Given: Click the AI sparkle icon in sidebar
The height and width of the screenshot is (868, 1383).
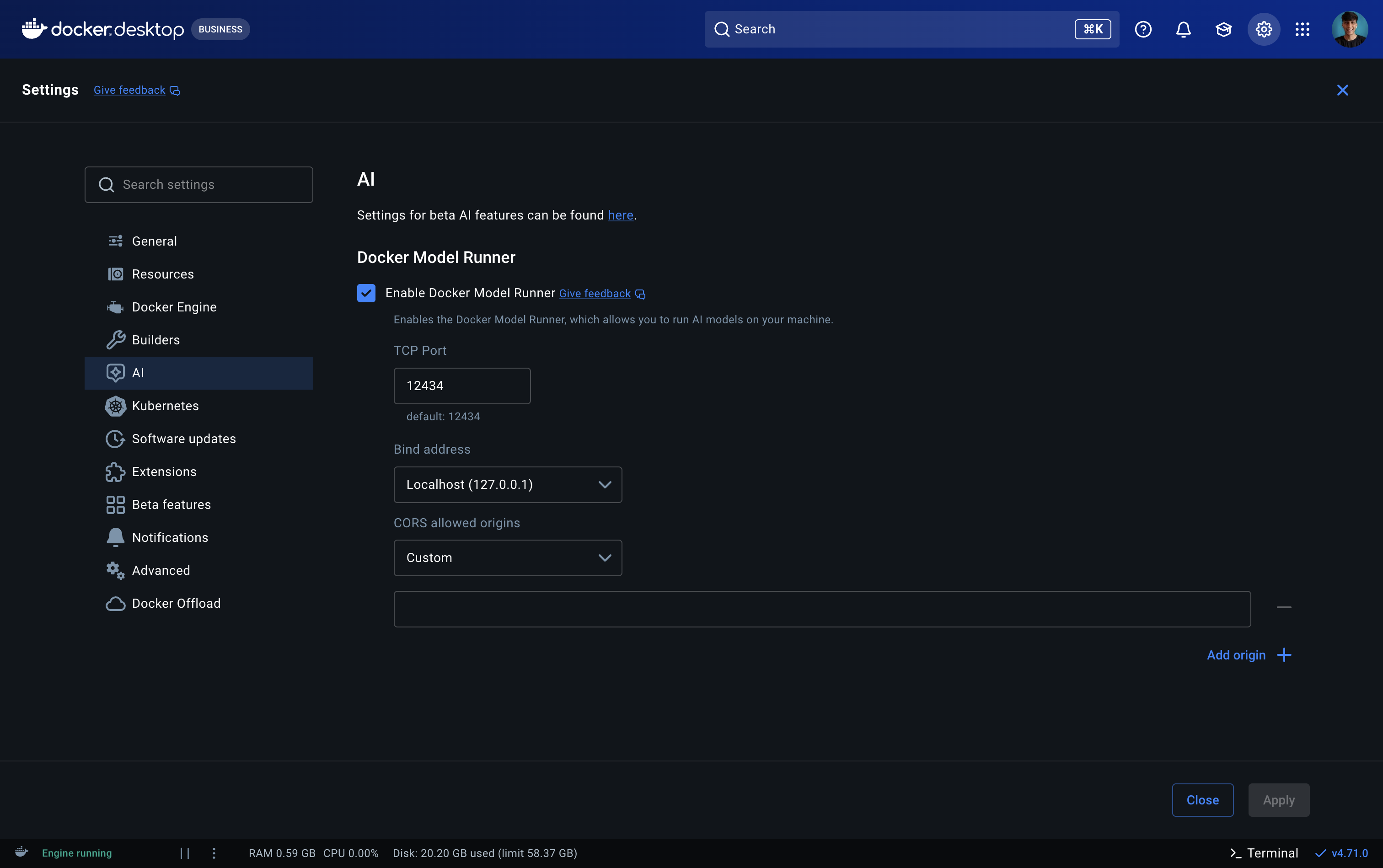Looking at the screenshot, I should 115,373.
